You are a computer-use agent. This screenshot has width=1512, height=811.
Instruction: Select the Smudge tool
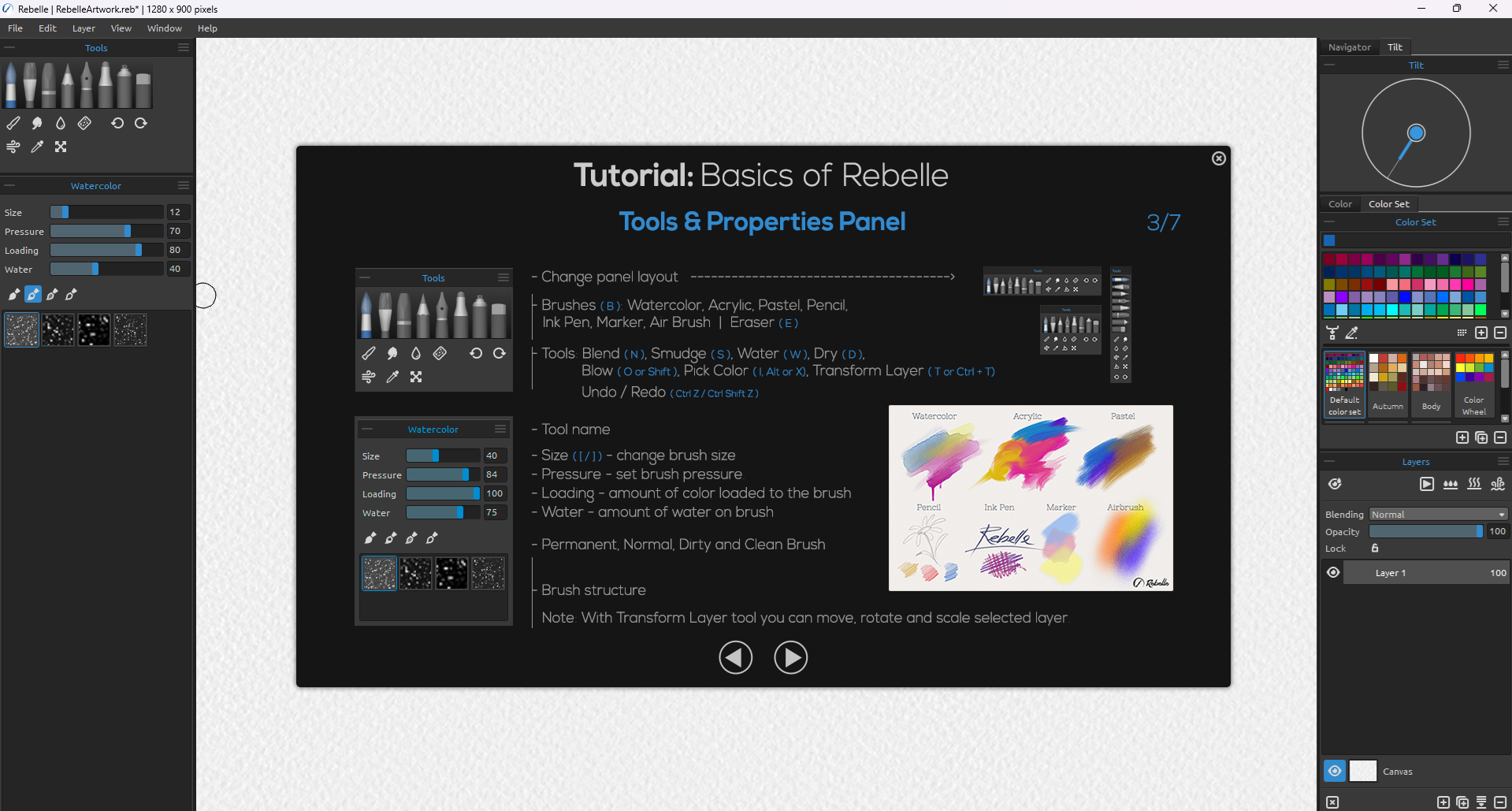(x=37, y=123)
